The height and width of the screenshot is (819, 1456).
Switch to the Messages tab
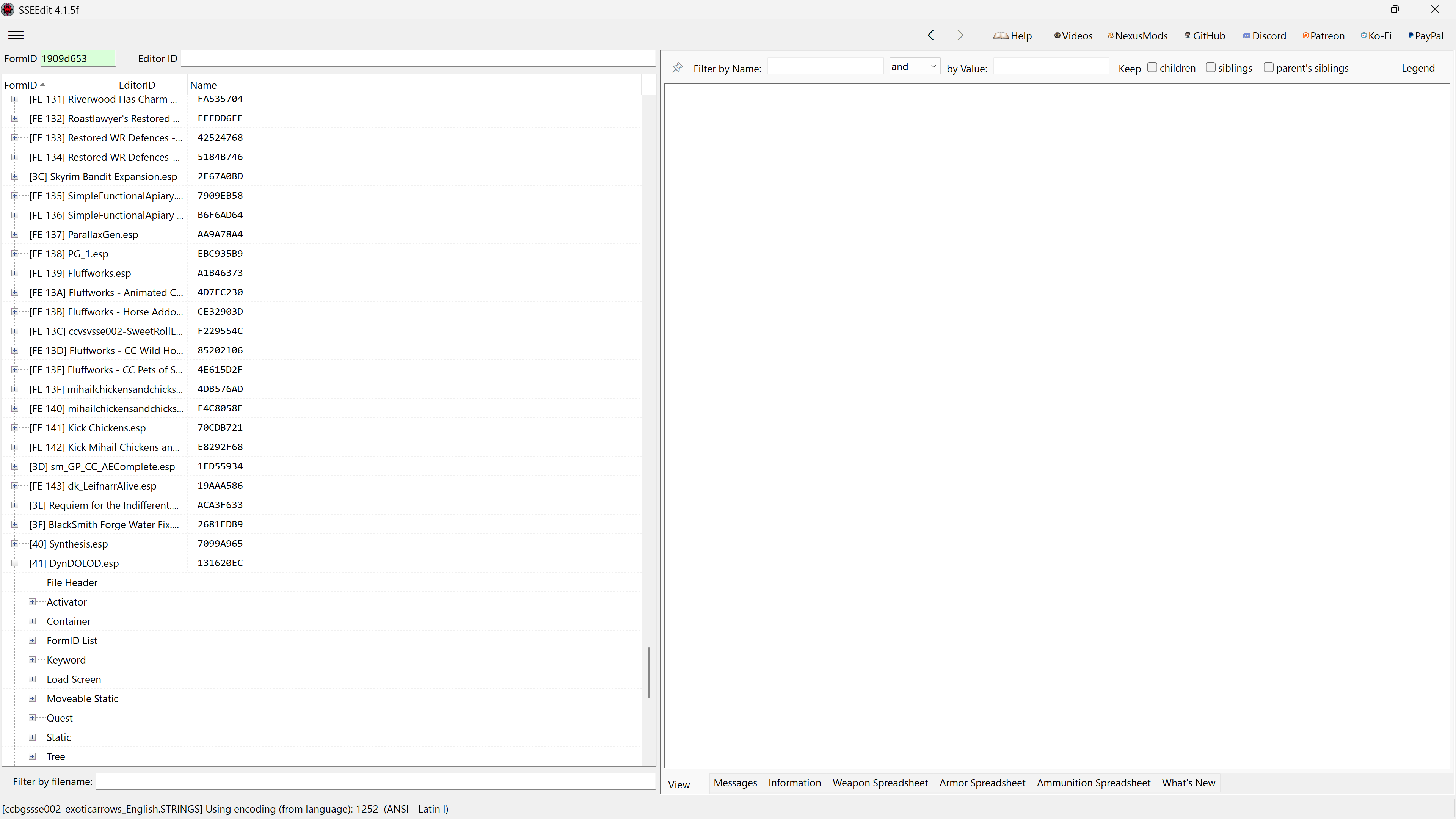tap(735, 783)
